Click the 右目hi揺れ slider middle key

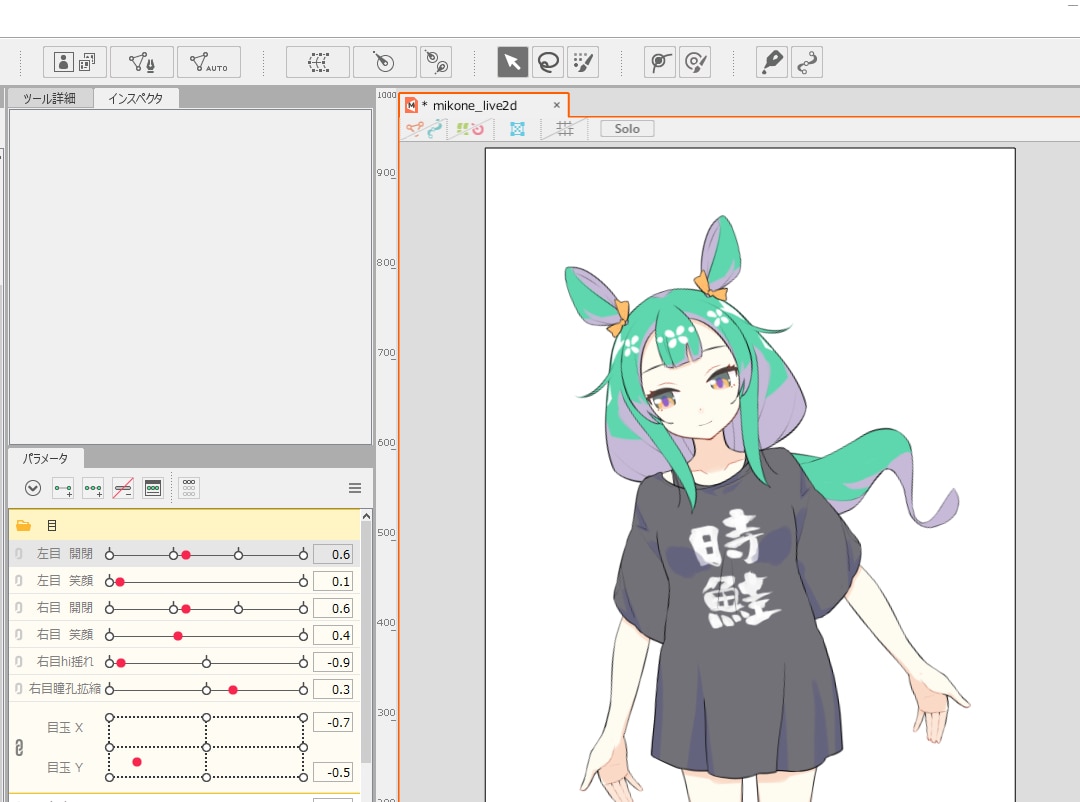point(206,663)
